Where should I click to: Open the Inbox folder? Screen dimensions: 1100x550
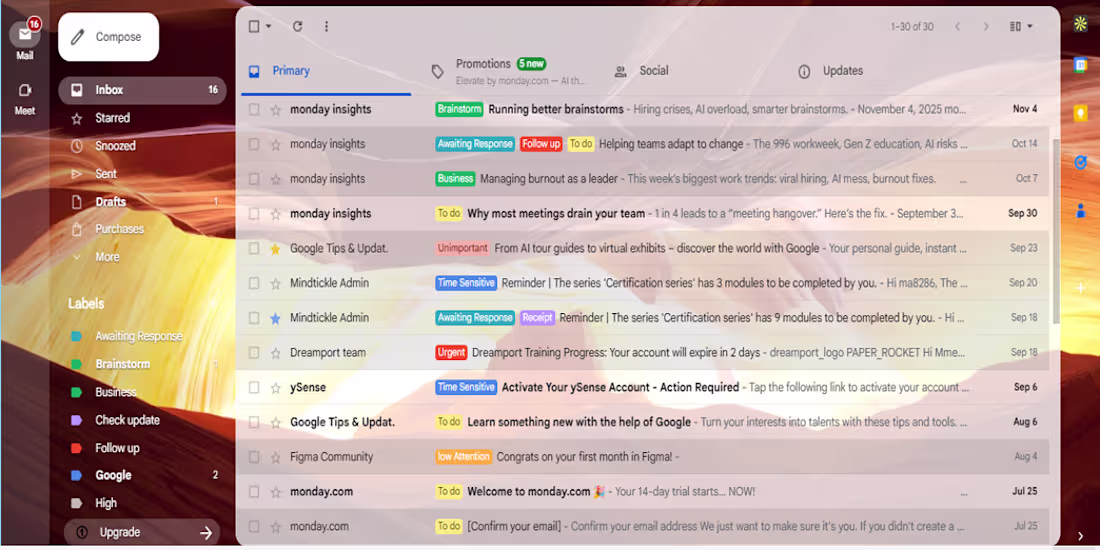142,90
